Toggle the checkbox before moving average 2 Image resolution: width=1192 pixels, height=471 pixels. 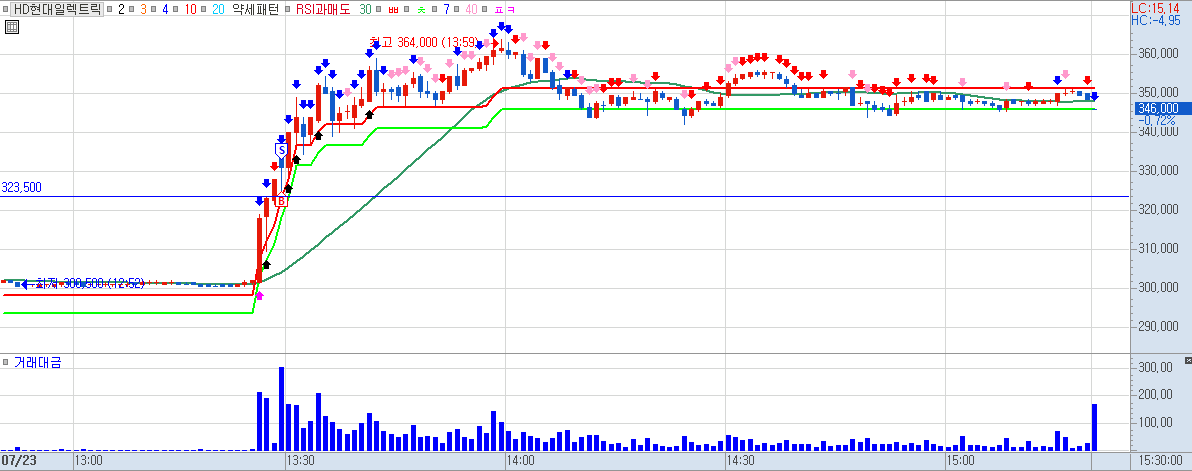pyautogui.click(x=109, y=9)
